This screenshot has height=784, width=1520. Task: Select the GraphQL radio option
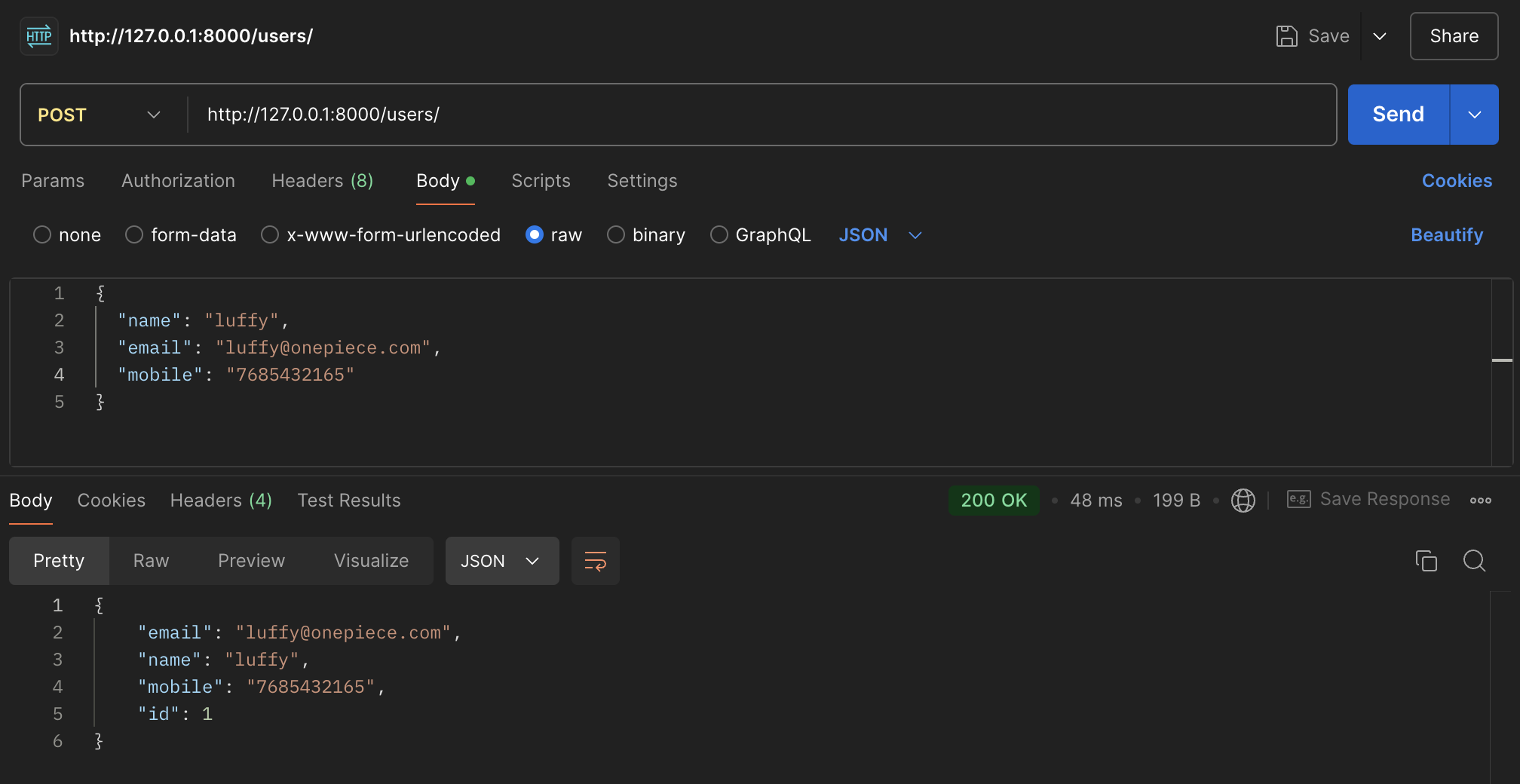coord(719,235)
